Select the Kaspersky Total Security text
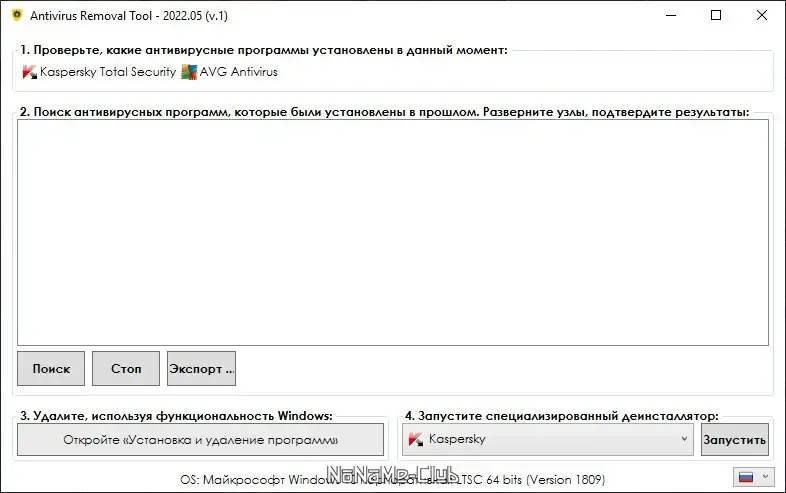 [x=108, y=72]
